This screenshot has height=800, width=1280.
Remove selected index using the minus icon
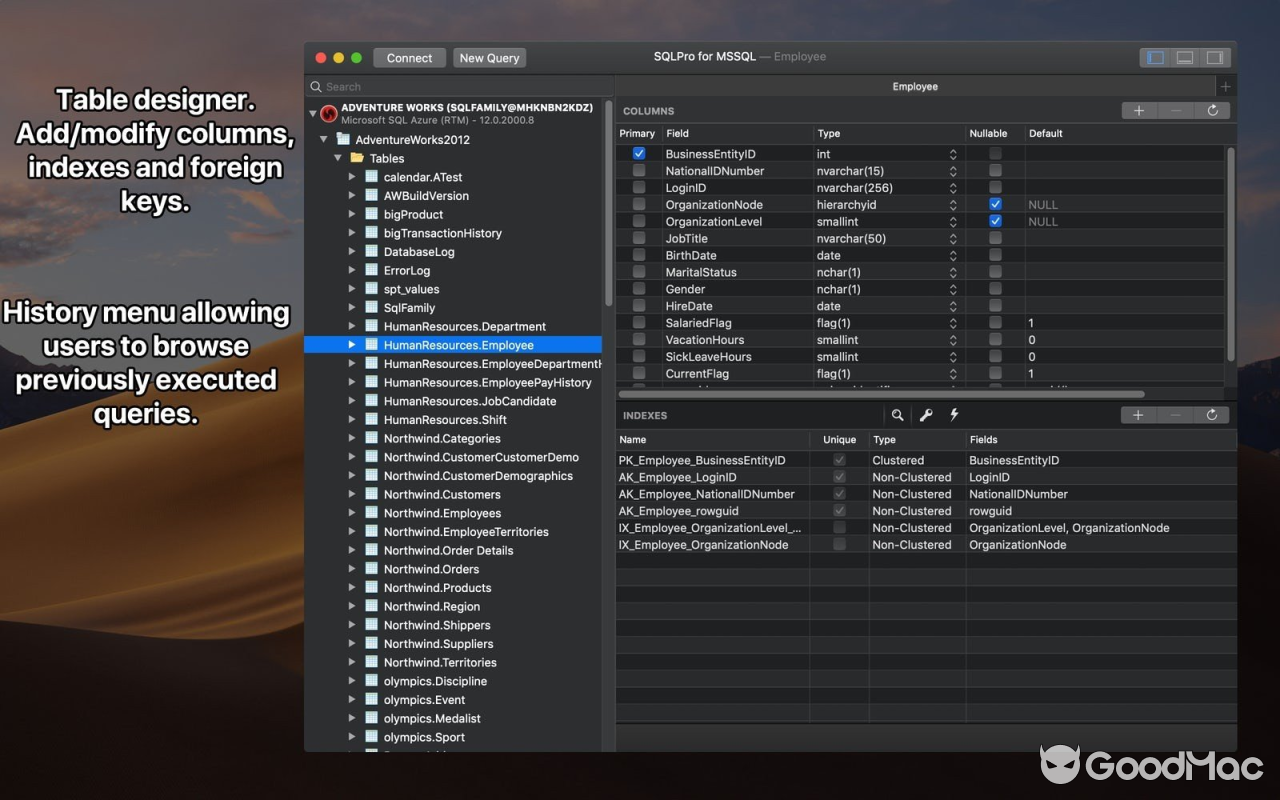tap(1176, 414)
